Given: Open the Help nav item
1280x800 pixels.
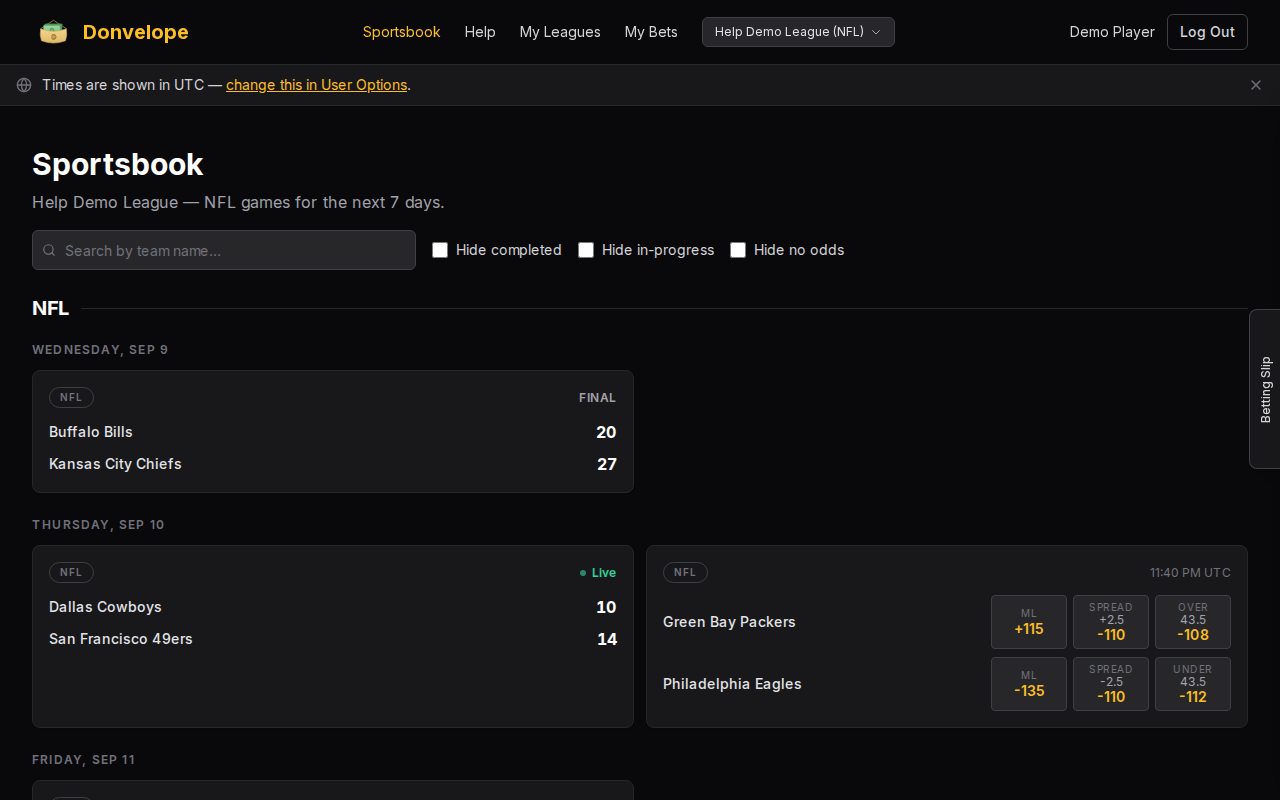Looking at the screenshot, I should (x=480, y=32).
